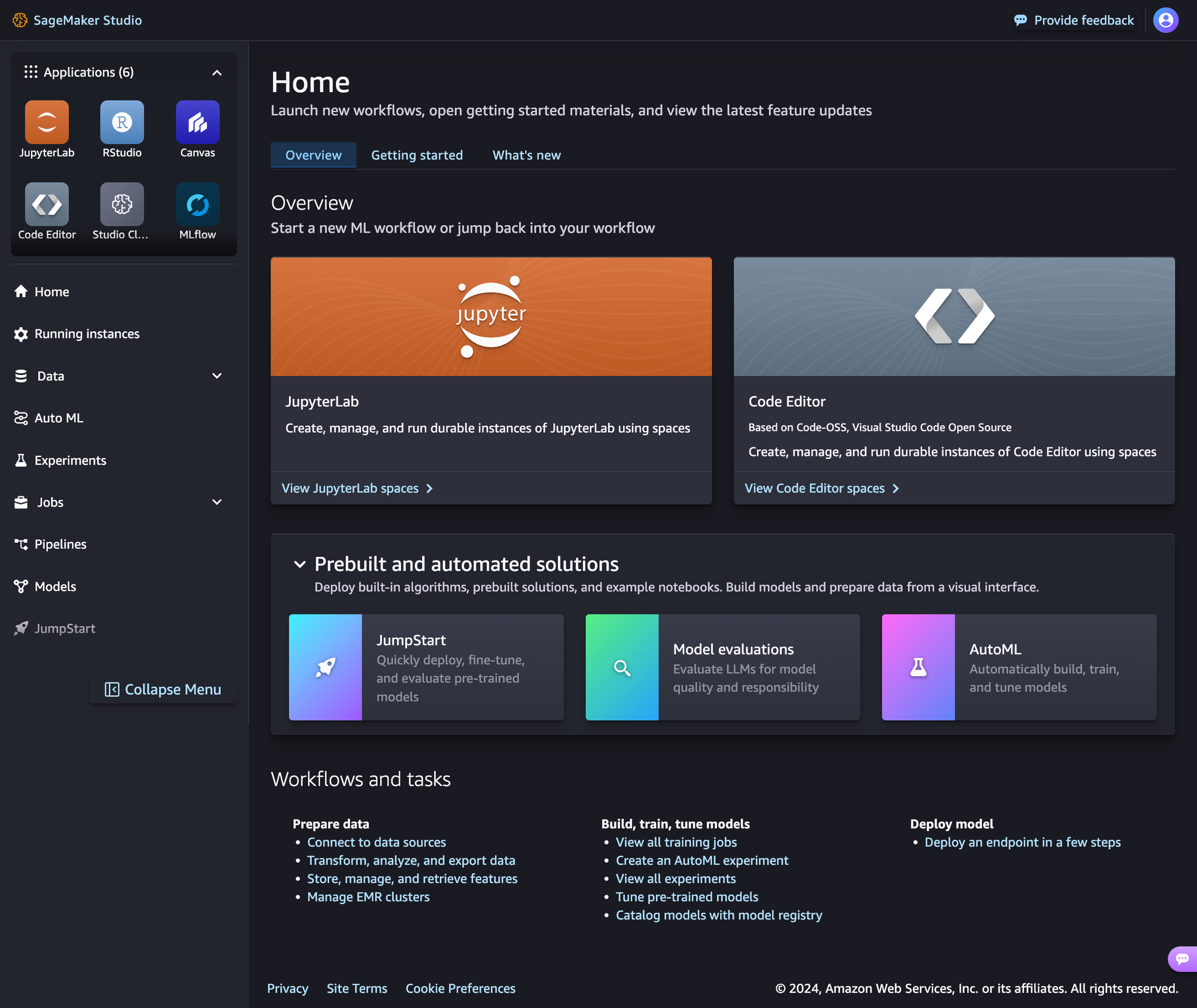Open View all training jobs link
The image size is (1197, 1008).
(x=676, y=842)
